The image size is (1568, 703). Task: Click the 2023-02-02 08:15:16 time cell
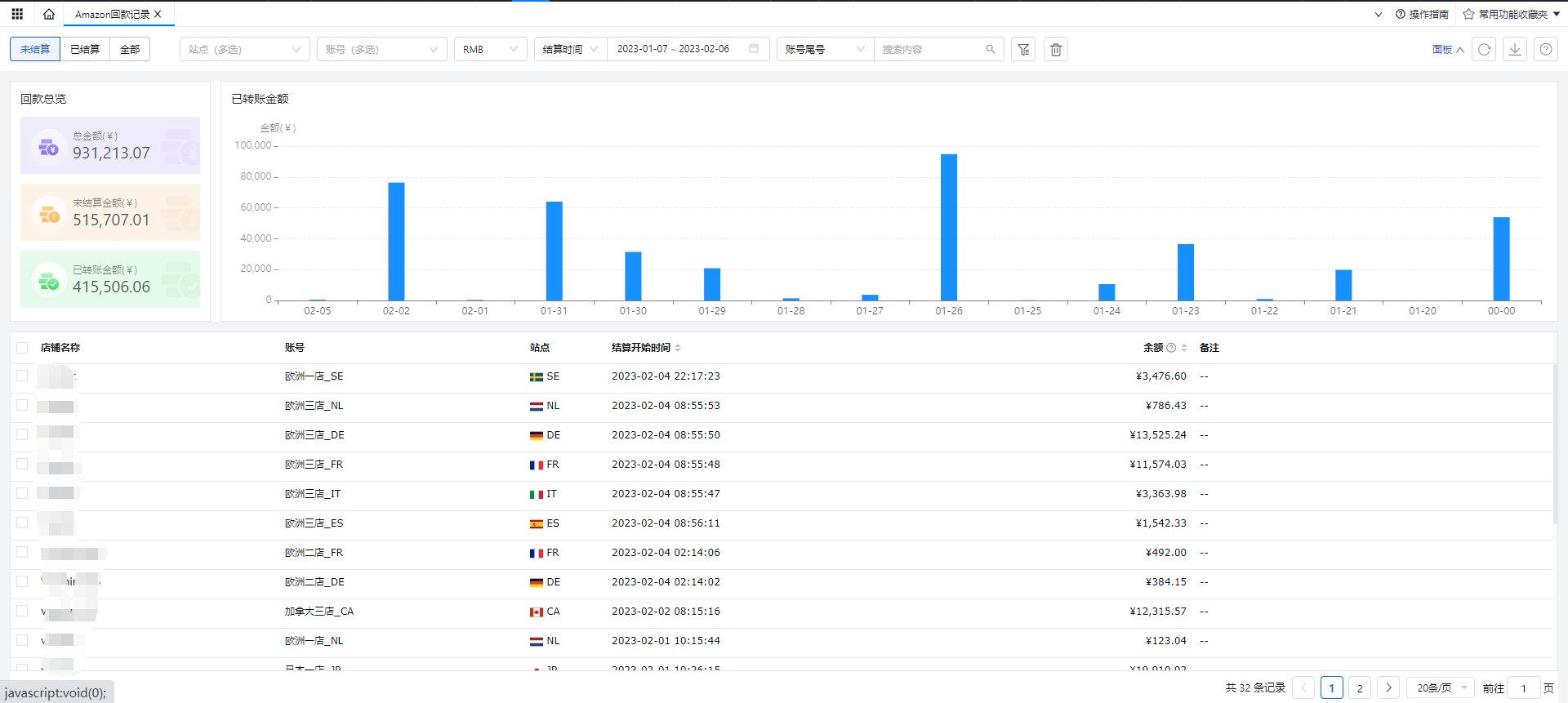click(x=666, y=612)
